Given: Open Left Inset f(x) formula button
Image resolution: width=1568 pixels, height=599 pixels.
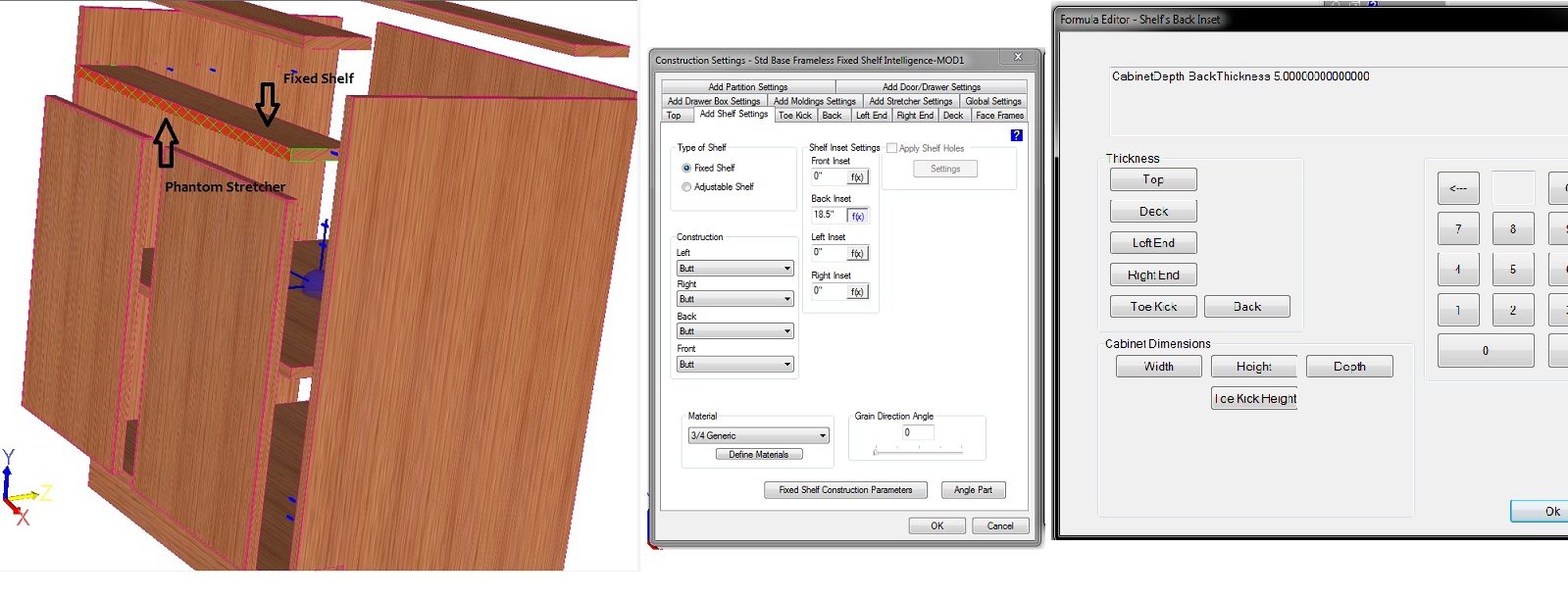Looking at the screenshot, I should [x=857, y=253].
